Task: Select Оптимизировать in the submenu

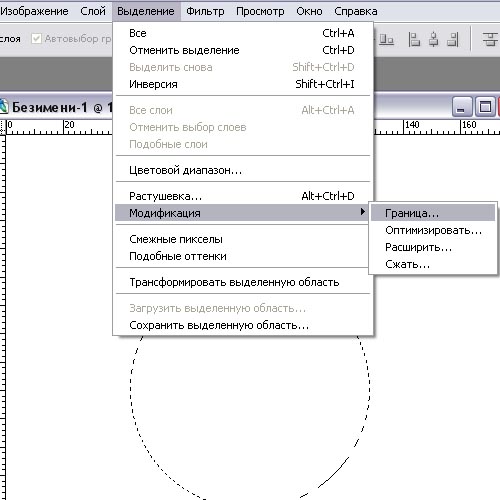Action: pos(433,230)
